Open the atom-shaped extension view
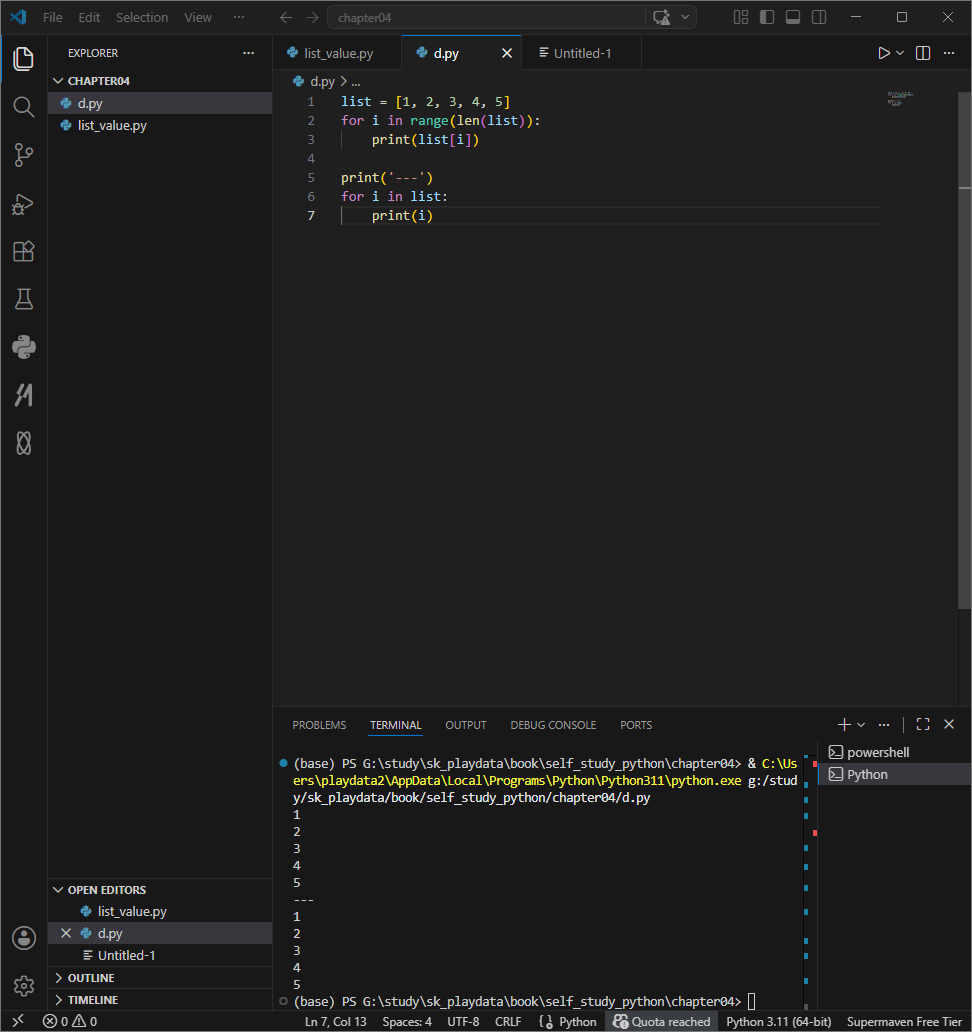The height and width of the screenshot is (1032, 972). tap(24, 443)
